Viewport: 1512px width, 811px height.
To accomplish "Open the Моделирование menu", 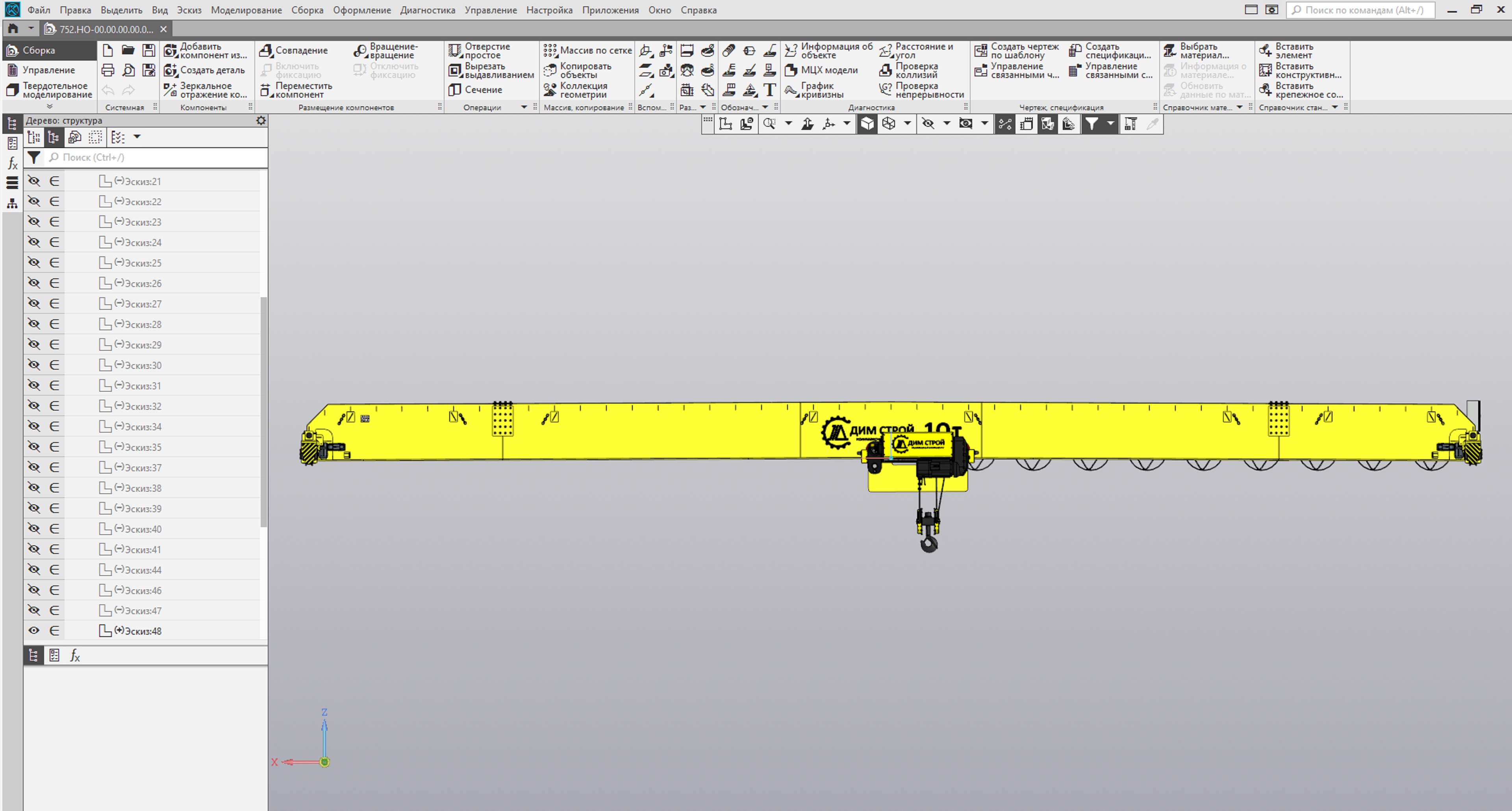I will (x=246, y=10).
